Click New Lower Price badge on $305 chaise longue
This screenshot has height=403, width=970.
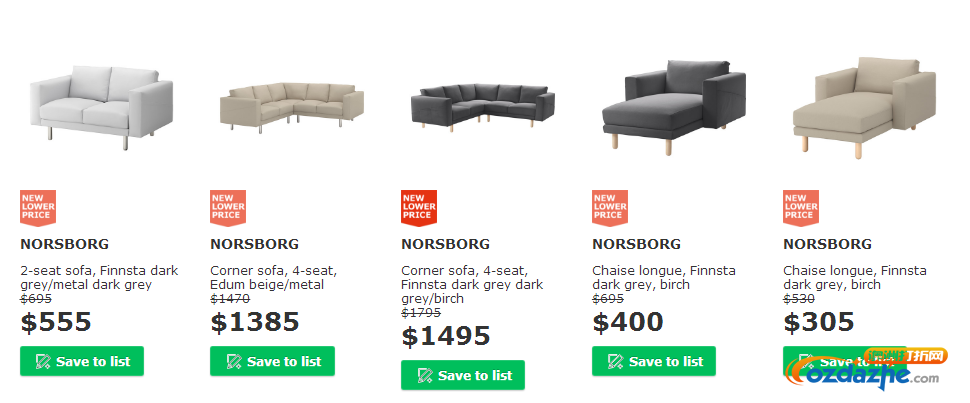[x=801, y=208]
